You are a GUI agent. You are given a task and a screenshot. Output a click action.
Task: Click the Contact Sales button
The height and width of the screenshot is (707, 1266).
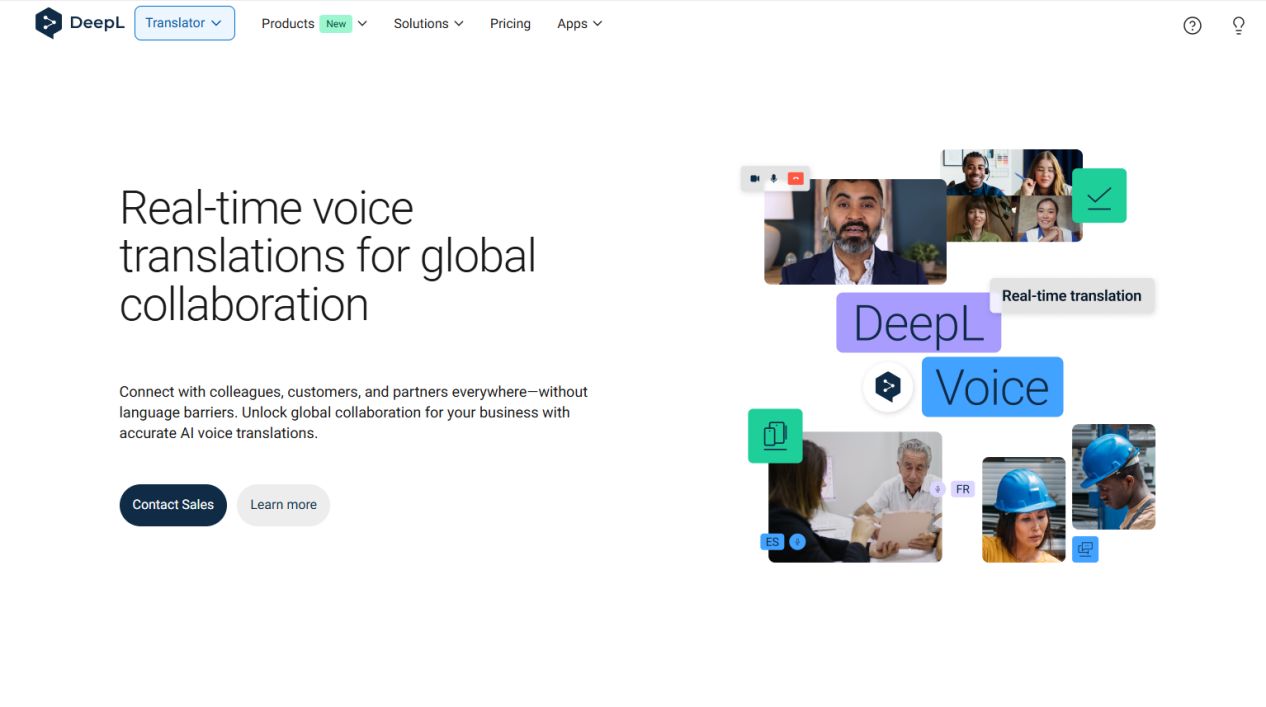[173, 505]
